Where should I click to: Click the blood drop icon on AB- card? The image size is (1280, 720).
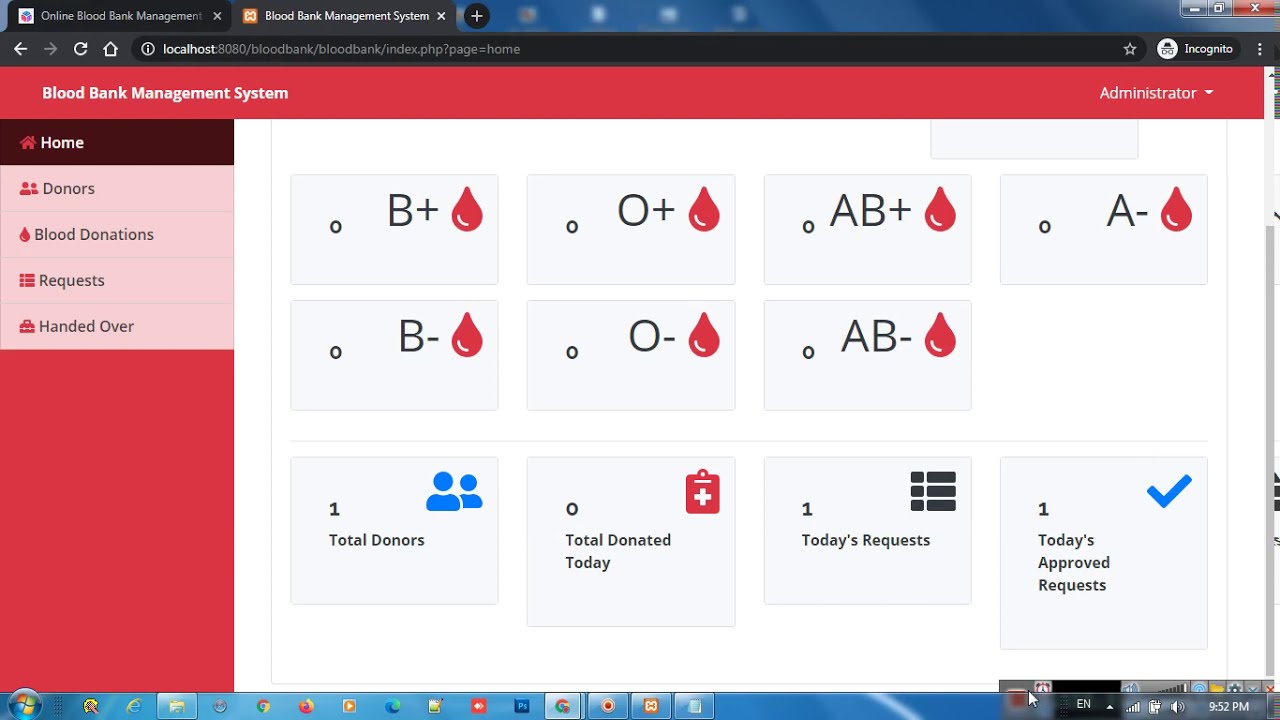[x=940, y=336]
